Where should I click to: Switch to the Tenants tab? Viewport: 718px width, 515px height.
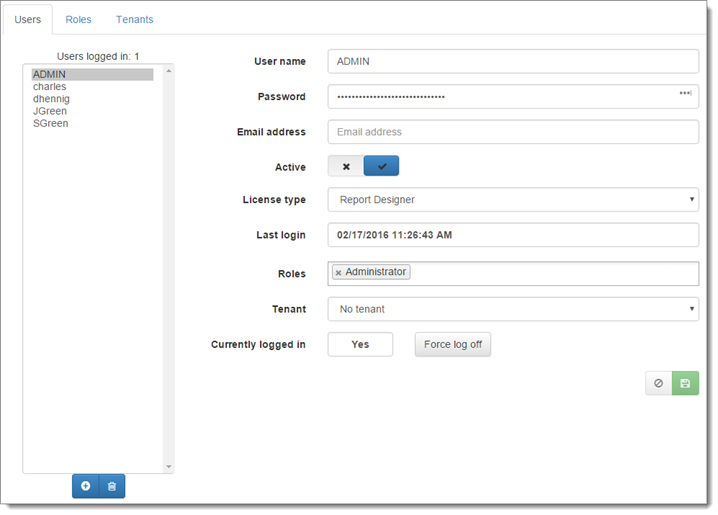(134, 20)
